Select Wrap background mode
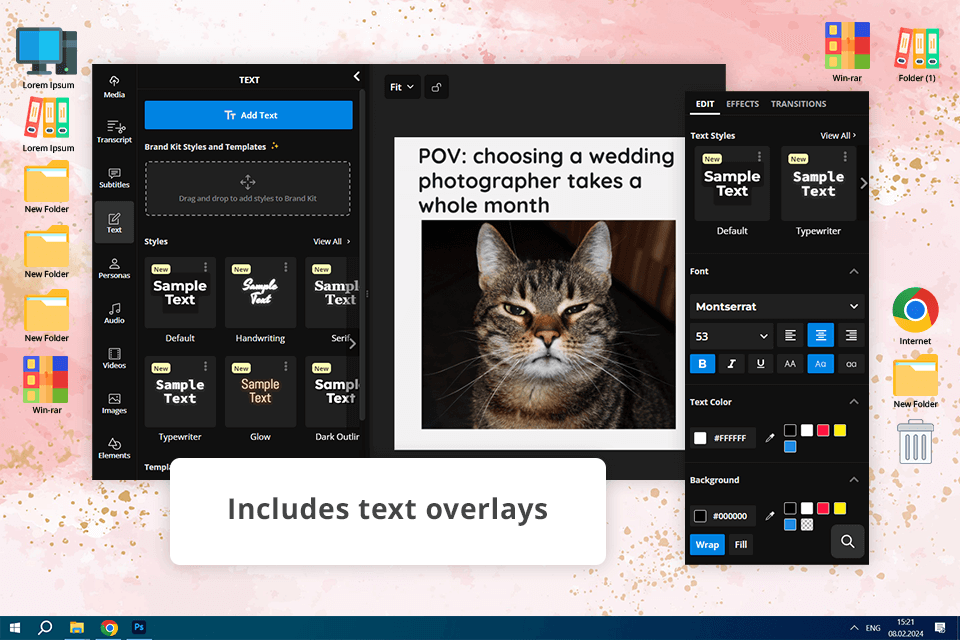 click(x=707, y=544)
